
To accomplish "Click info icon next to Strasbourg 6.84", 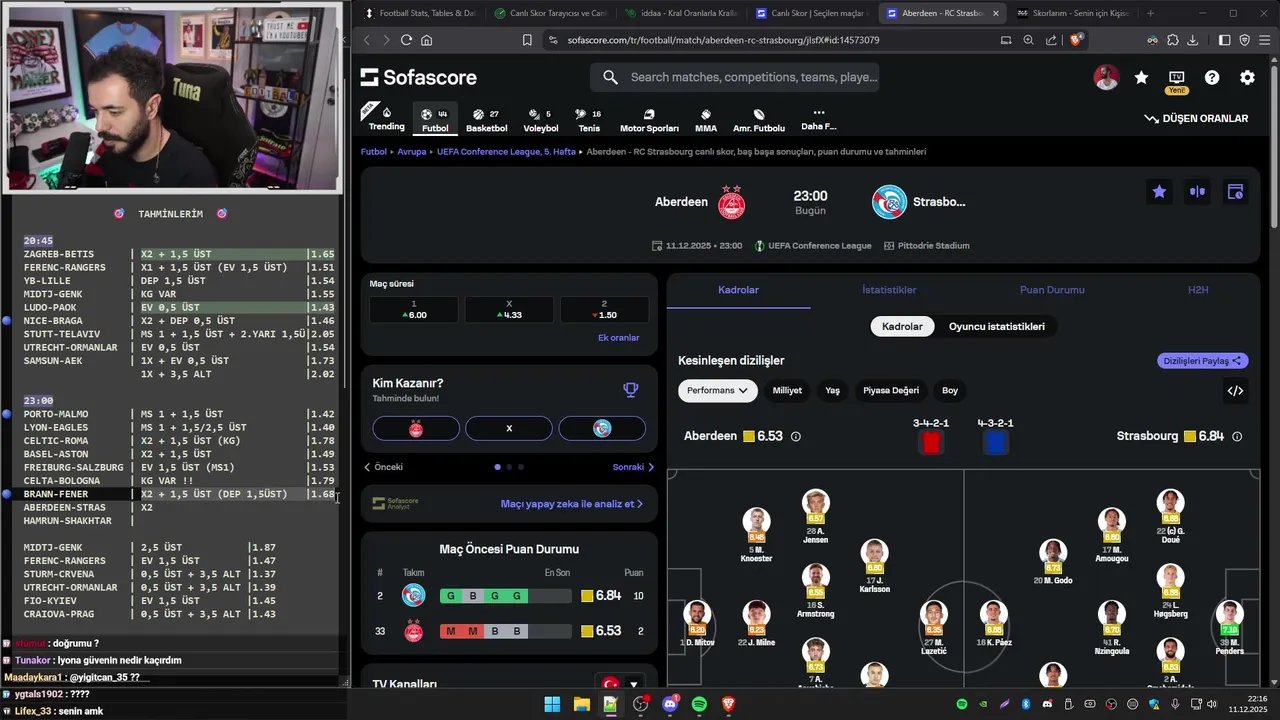I will (1237, 436).
